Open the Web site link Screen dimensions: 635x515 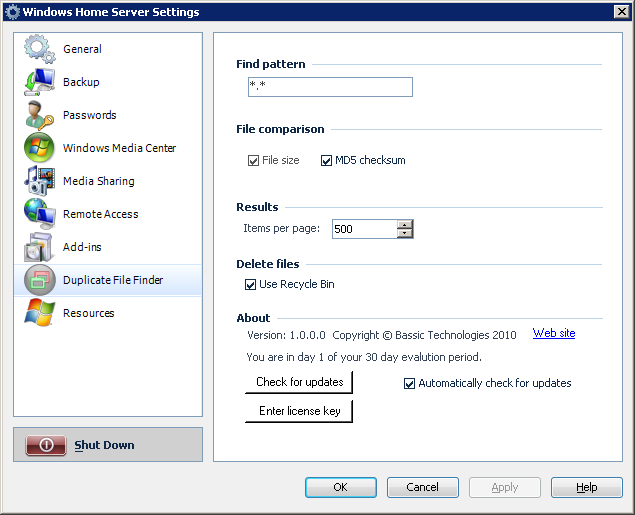point(554,333)
